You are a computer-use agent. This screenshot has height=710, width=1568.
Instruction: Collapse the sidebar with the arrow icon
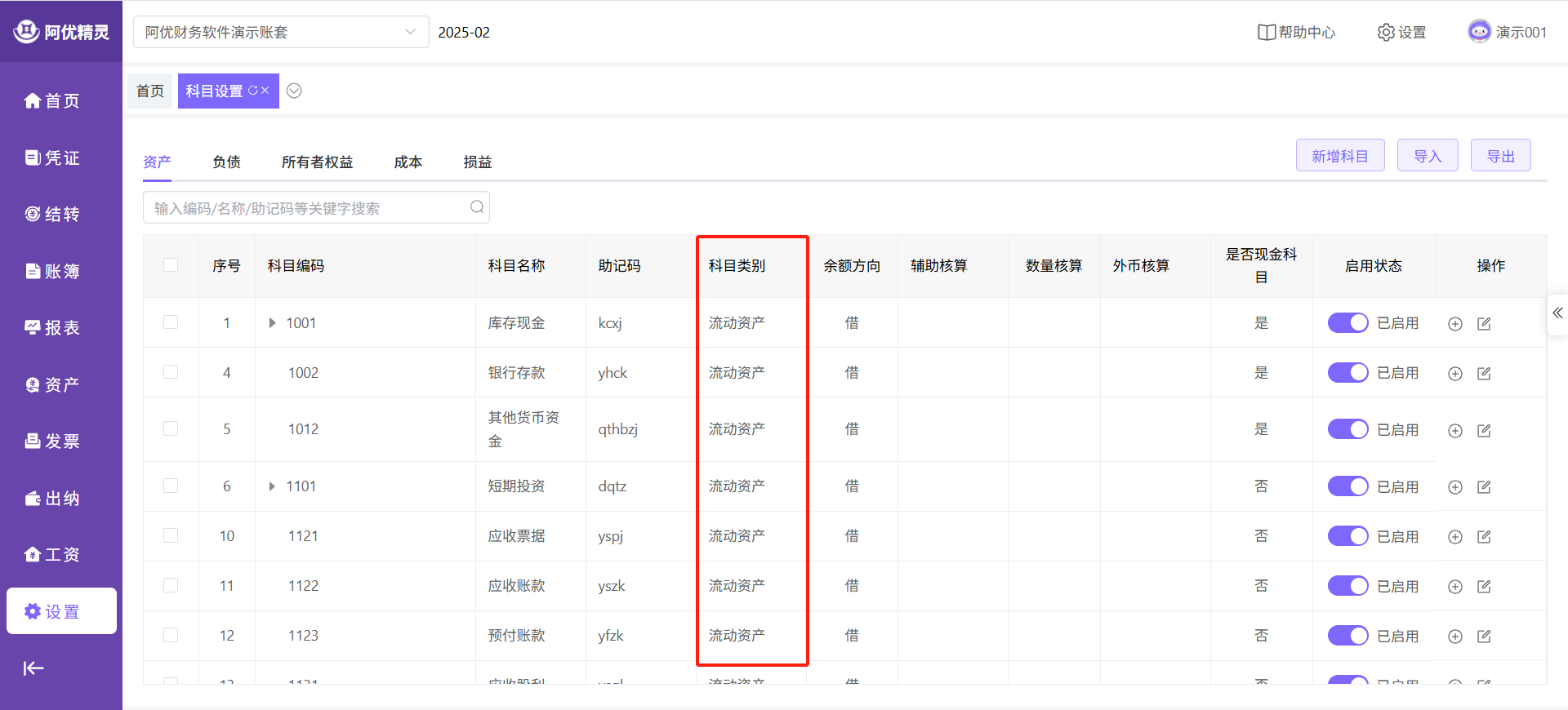(x=33, y=668)
